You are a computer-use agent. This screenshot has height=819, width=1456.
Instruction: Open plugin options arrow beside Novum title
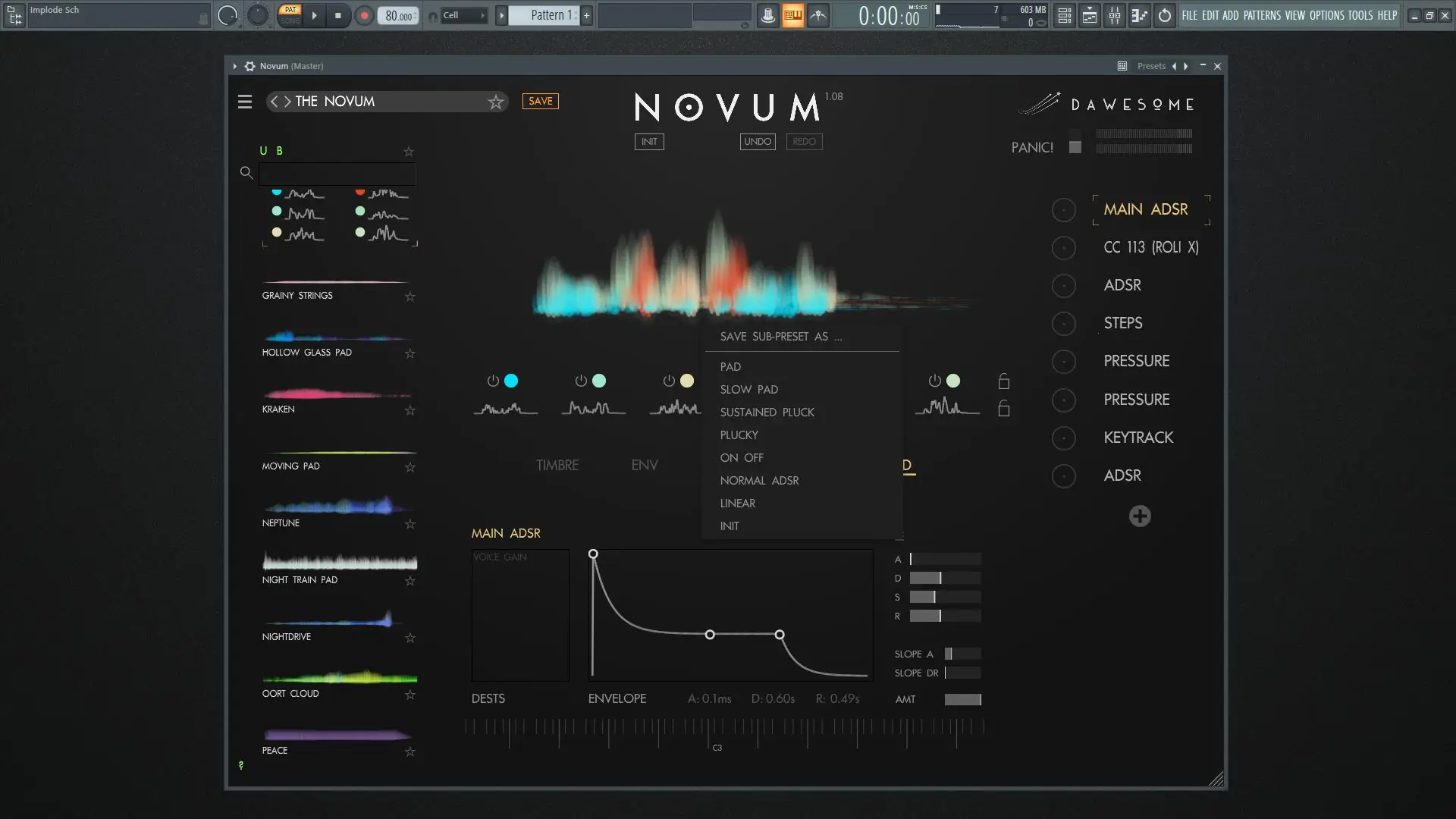point(234,66)
